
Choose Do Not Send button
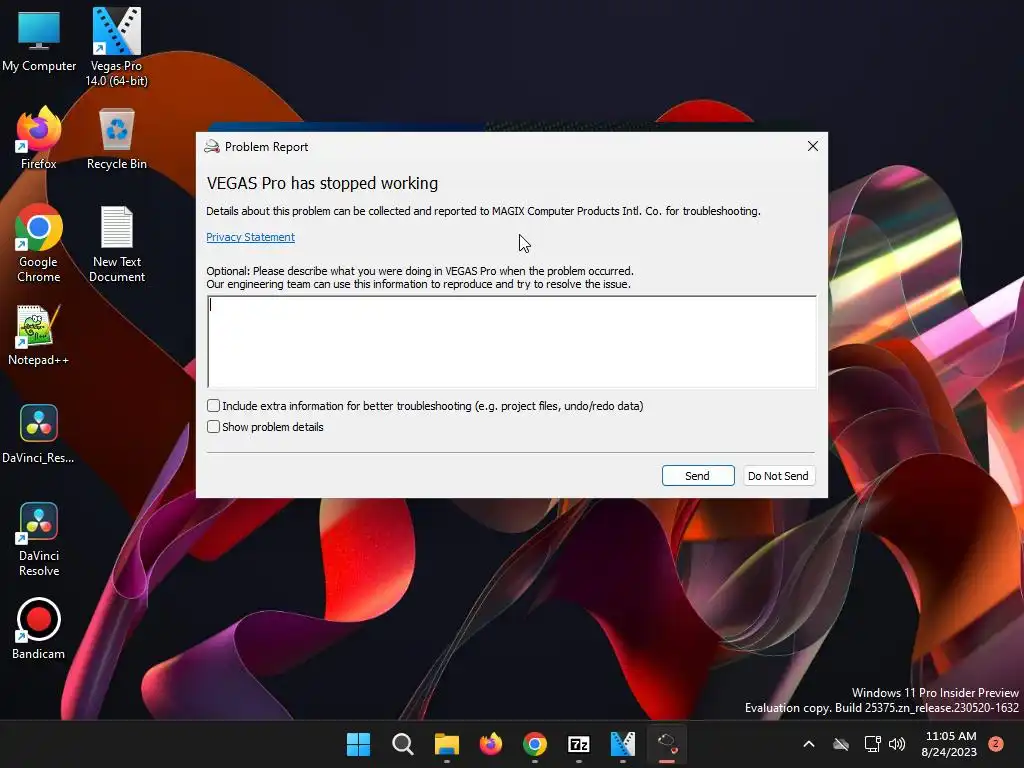point(778,475)
